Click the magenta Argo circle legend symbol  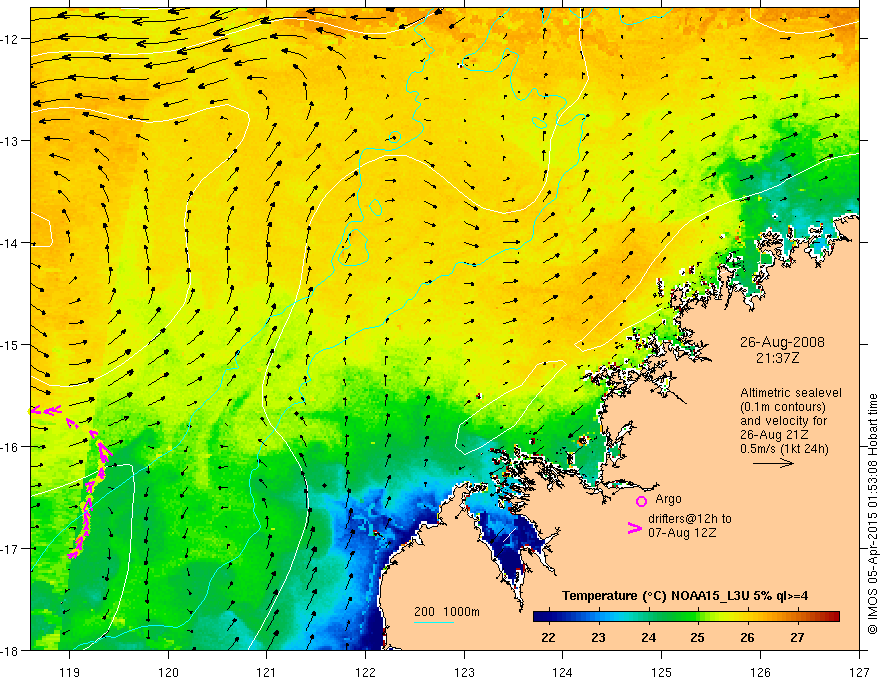(641, 501)
